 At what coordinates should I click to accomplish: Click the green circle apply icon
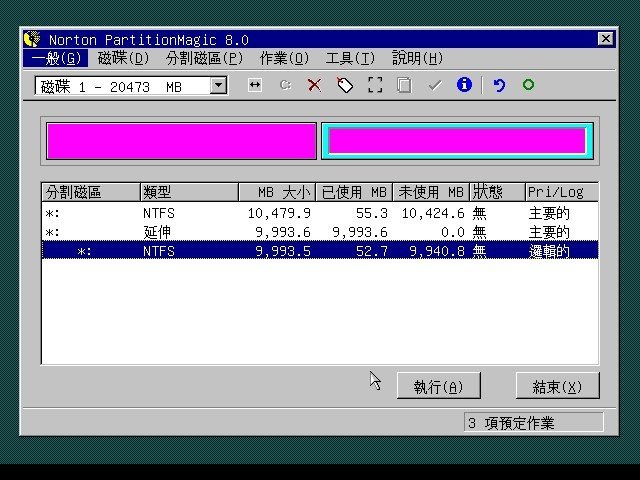528,84
